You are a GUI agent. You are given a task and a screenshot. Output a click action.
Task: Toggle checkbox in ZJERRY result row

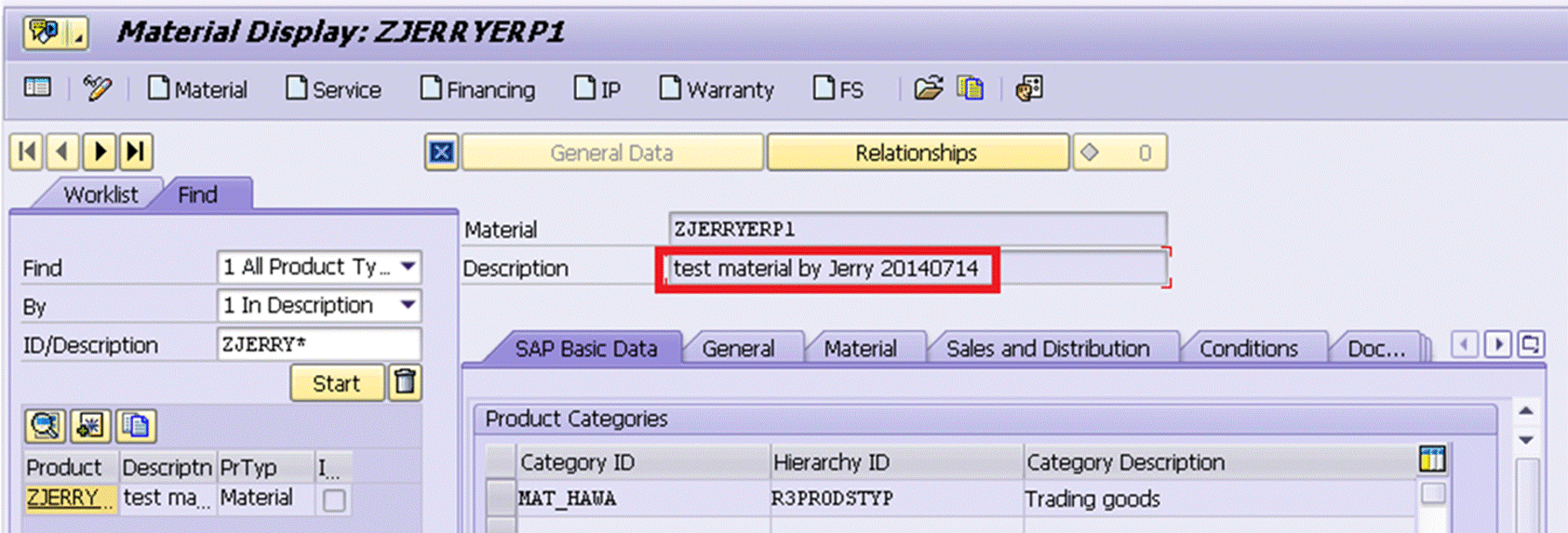click(334, 500)
